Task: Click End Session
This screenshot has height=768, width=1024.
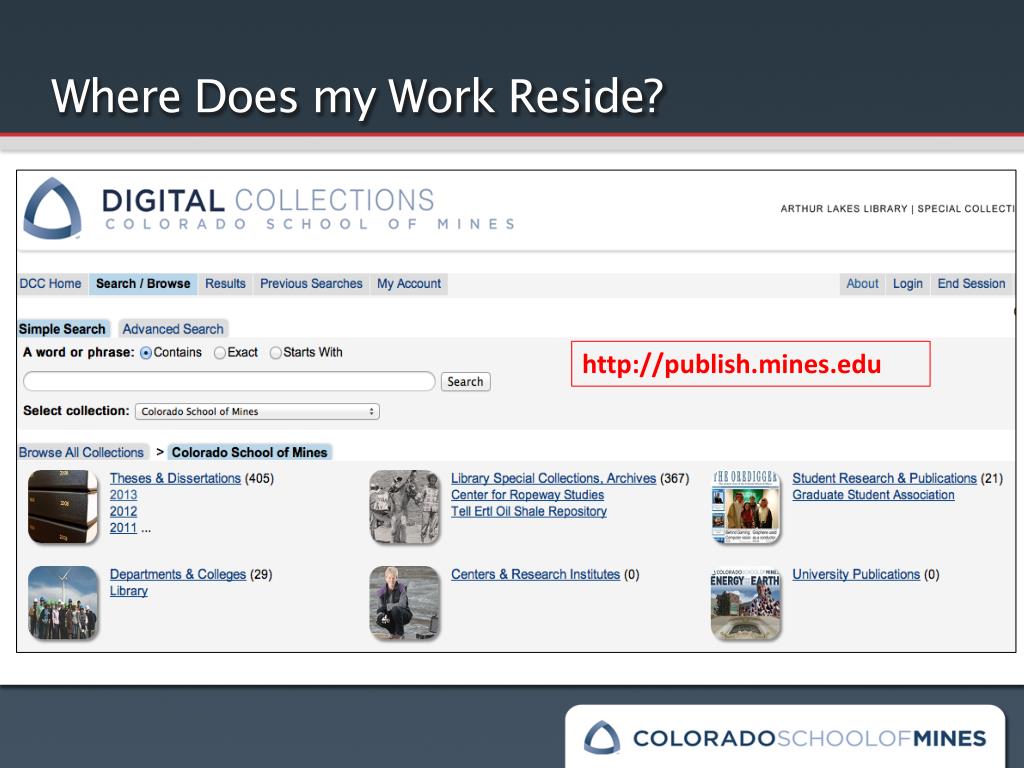Action: pos(971,283)
